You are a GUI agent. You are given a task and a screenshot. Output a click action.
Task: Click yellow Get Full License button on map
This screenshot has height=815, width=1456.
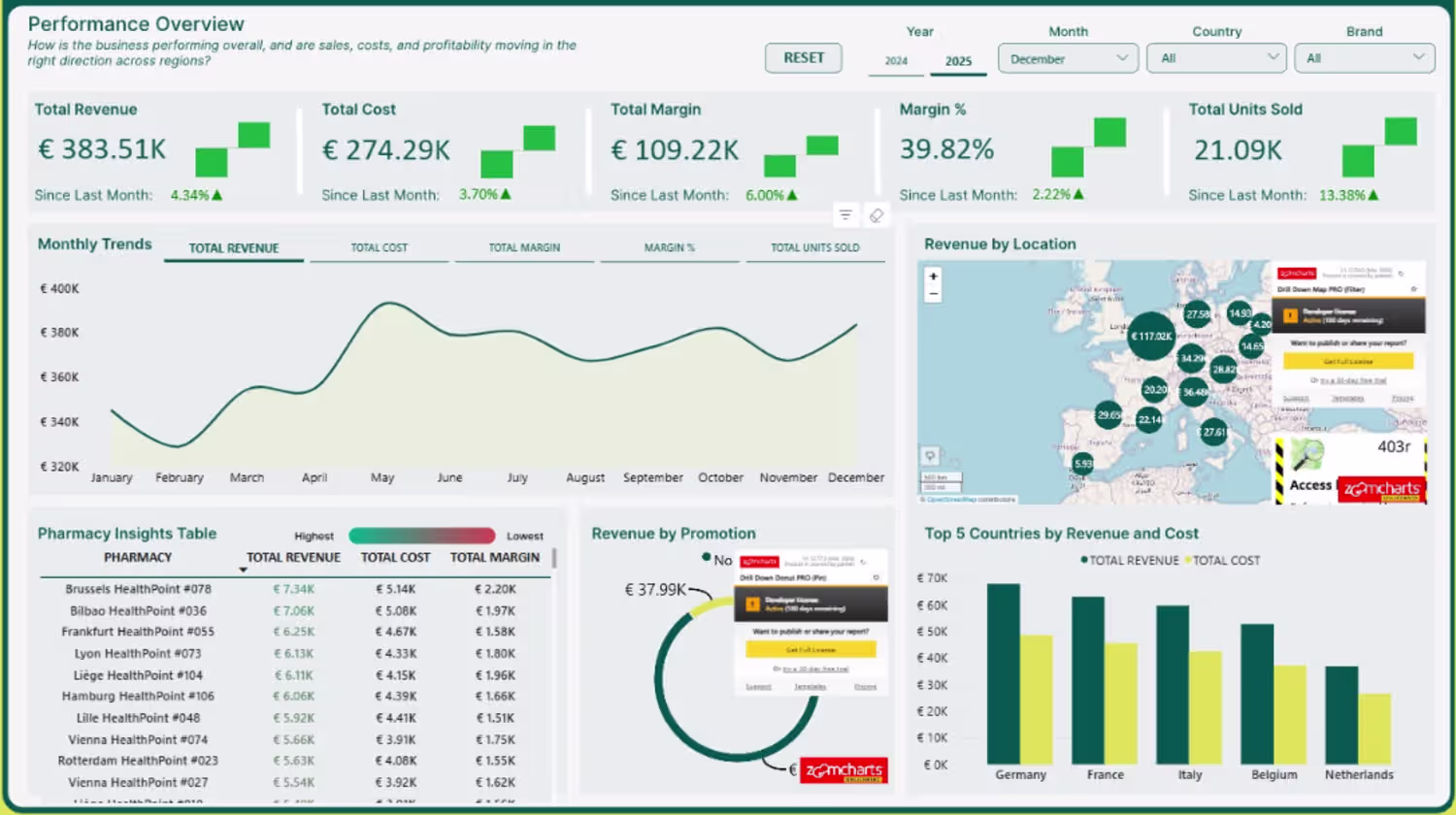click(x=1348, y=361)
